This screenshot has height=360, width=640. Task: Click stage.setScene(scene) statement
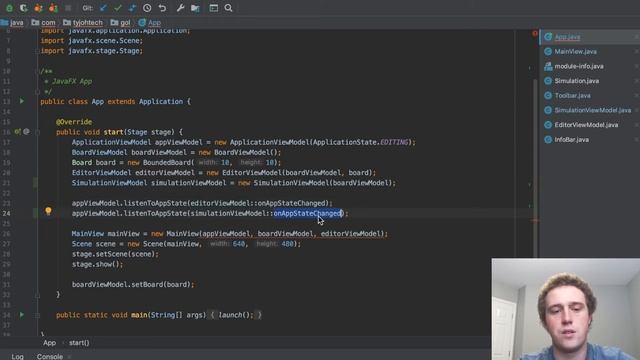(115, 254)
